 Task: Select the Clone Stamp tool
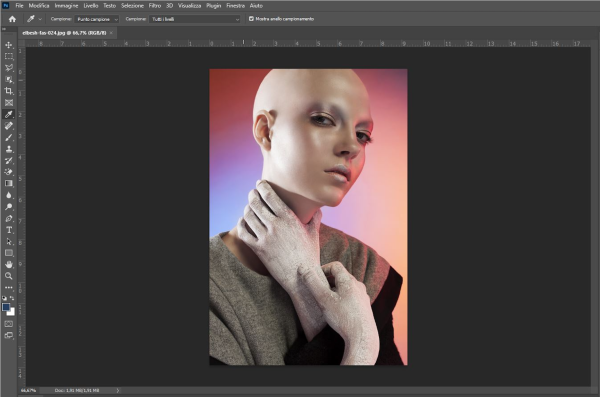[x=8, y=149]
